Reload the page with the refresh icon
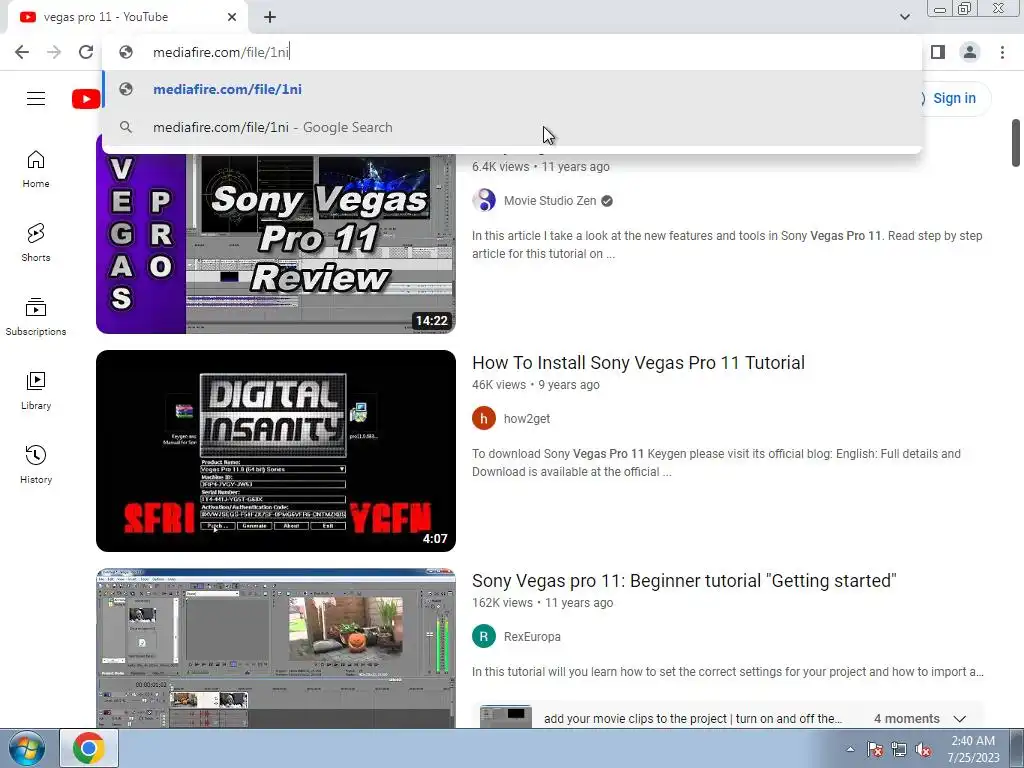 click(86, 52)
